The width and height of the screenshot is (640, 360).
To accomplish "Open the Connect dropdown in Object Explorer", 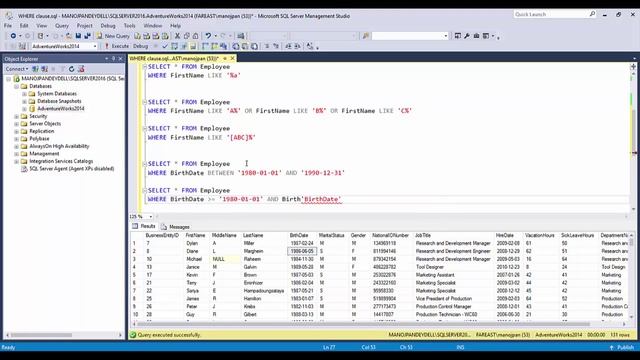I will tap(17, 69).
